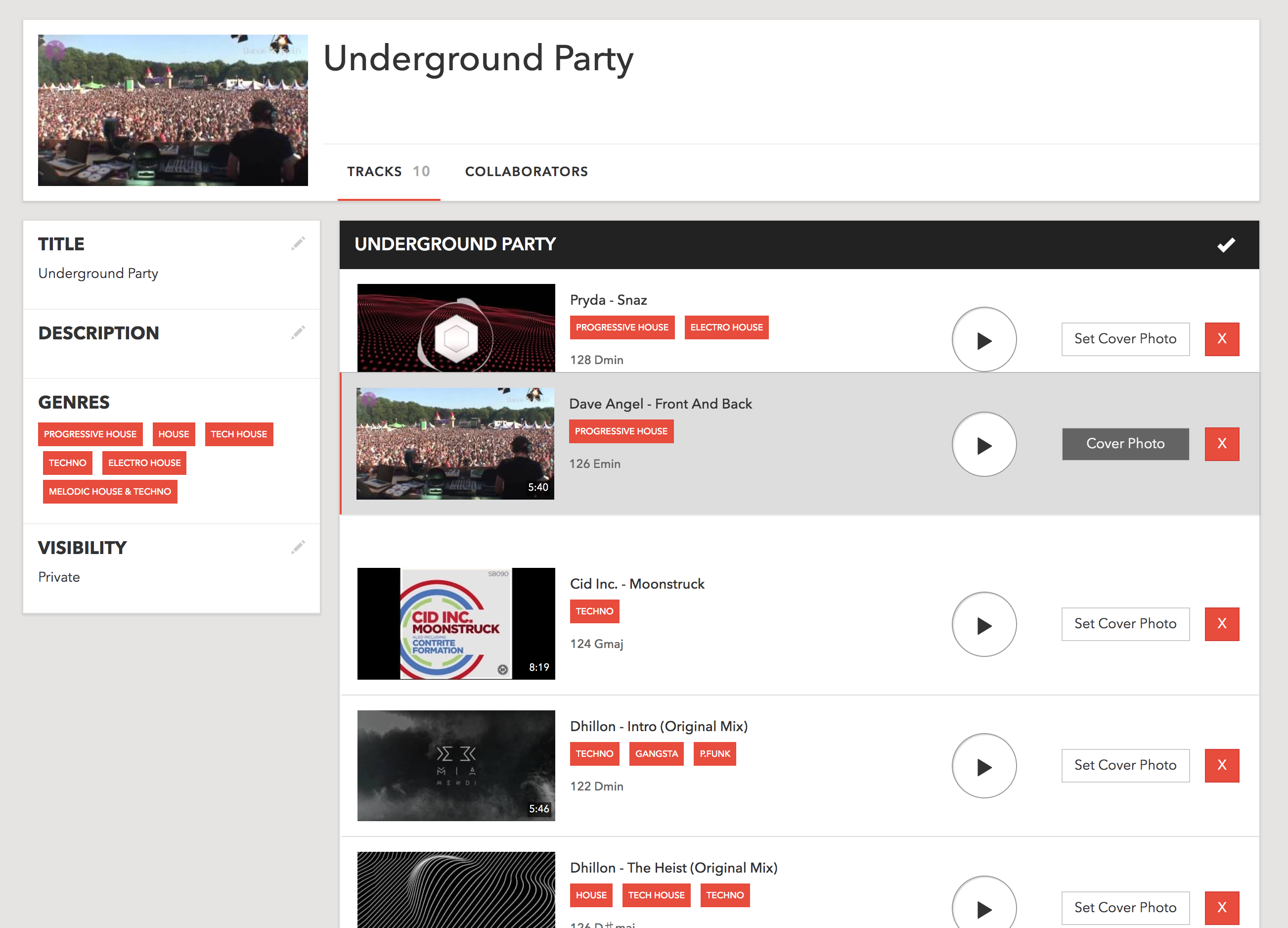Image resolution: width=1288 pixels, height=928 pixels.
Task: Click checkmark in Underground Party header
Action: coord(1226,245)
